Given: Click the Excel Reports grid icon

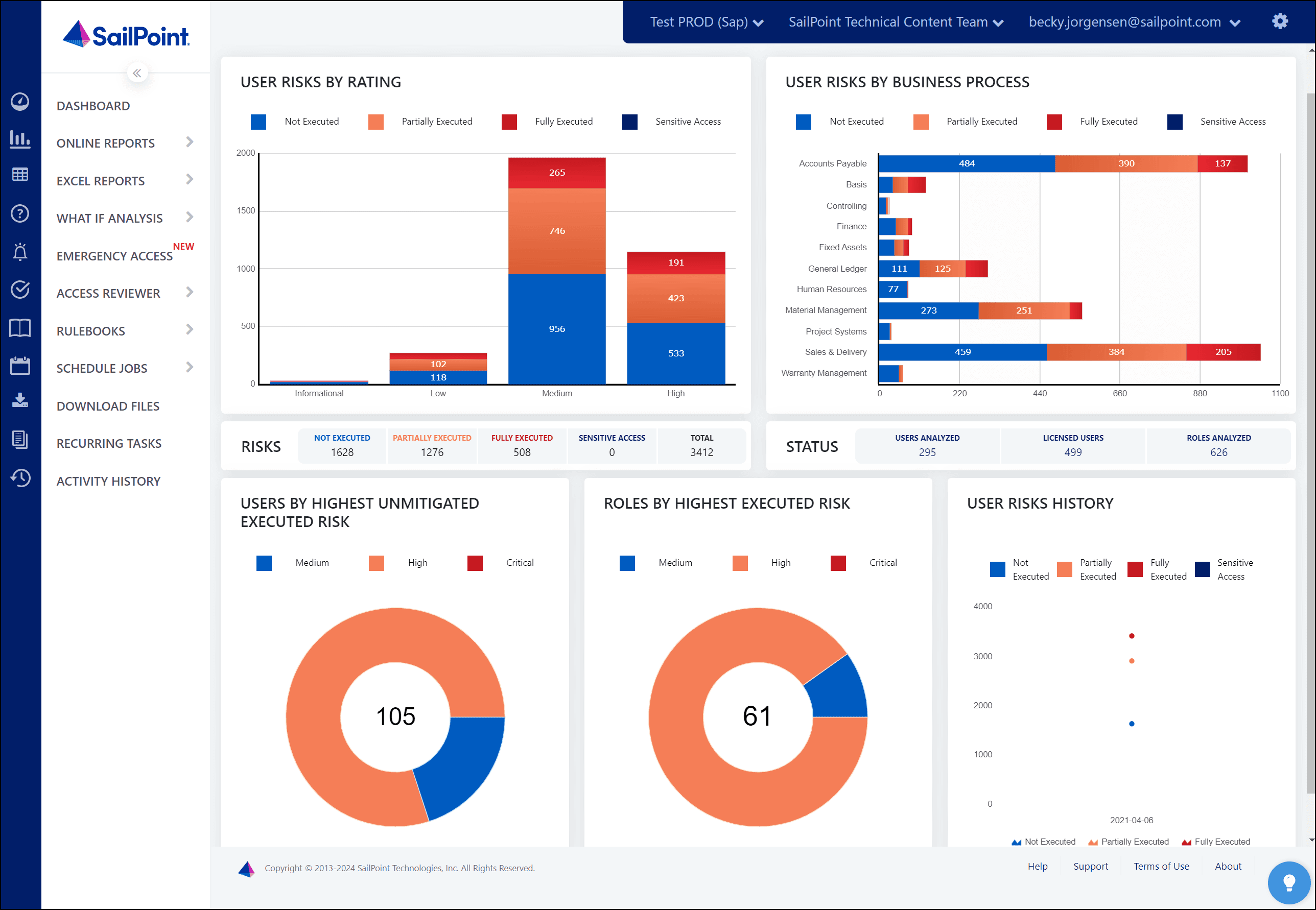Looking at the screenshot, I should tap(20, 175).
